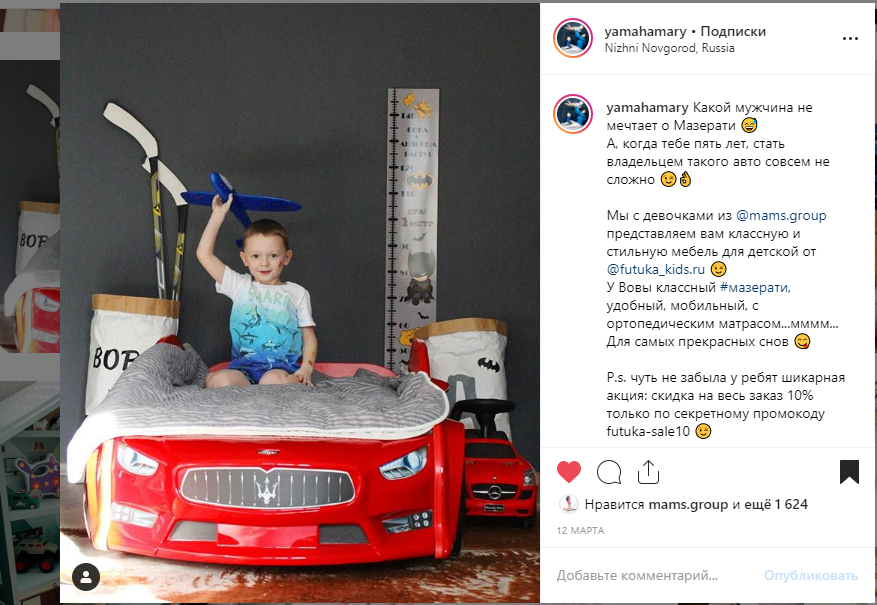This screenshot has height=605, width=877.
Task: Open yamahamary avatar in post header
Action: 573,38
